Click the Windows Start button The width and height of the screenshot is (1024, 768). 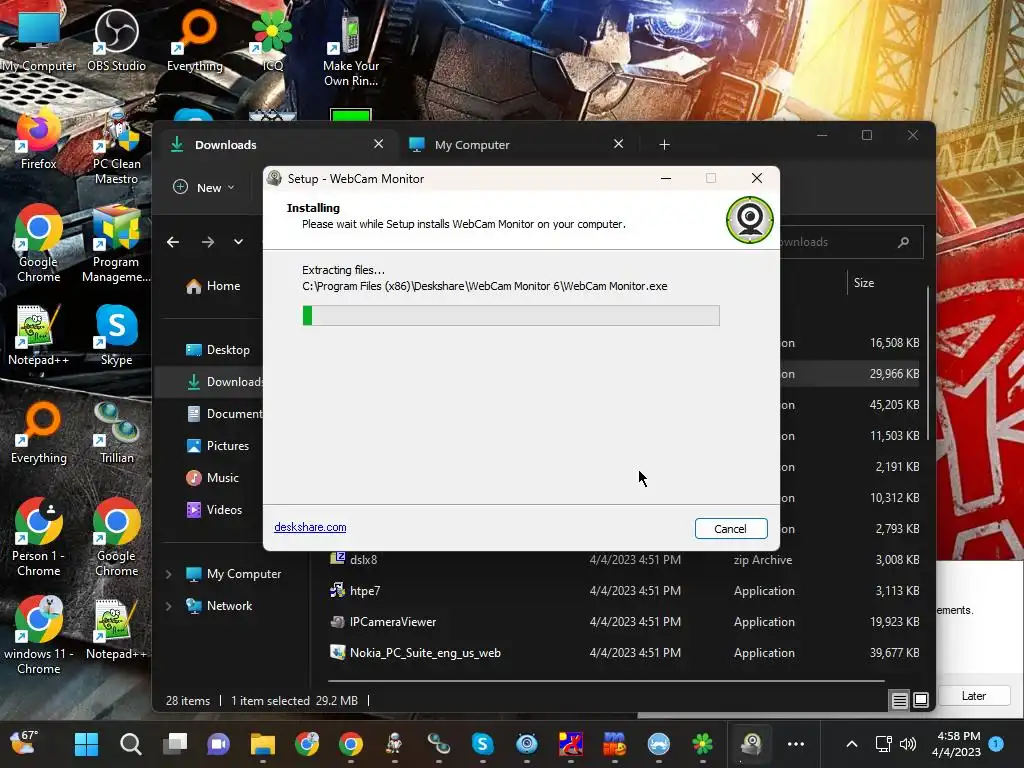pos(86,744)
